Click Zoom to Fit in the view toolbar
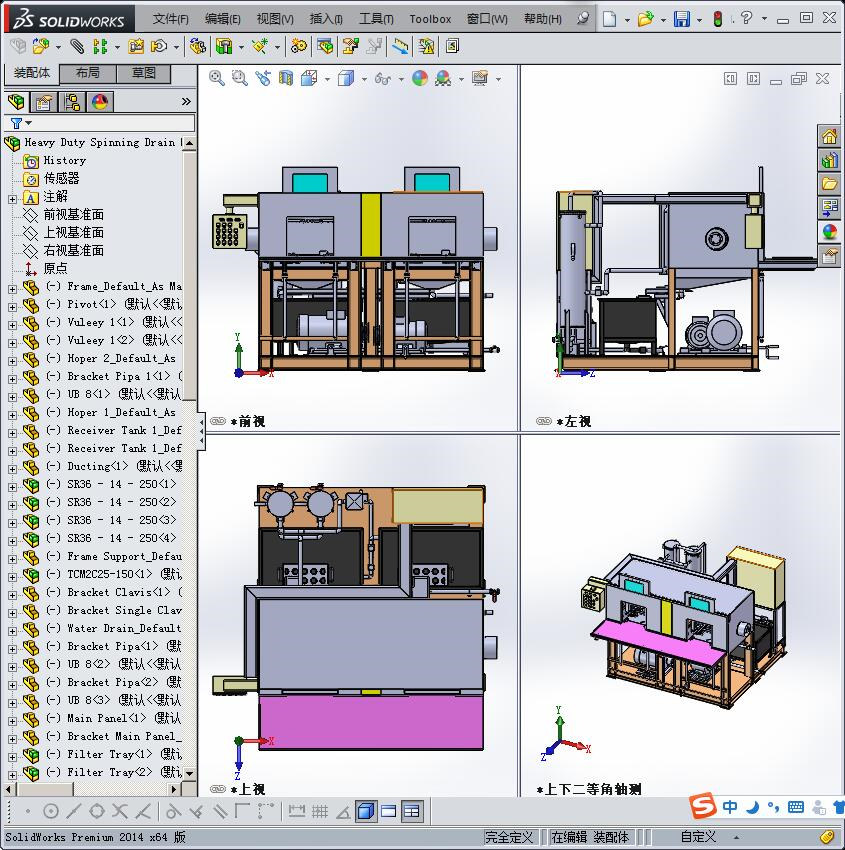 point(217,79)
